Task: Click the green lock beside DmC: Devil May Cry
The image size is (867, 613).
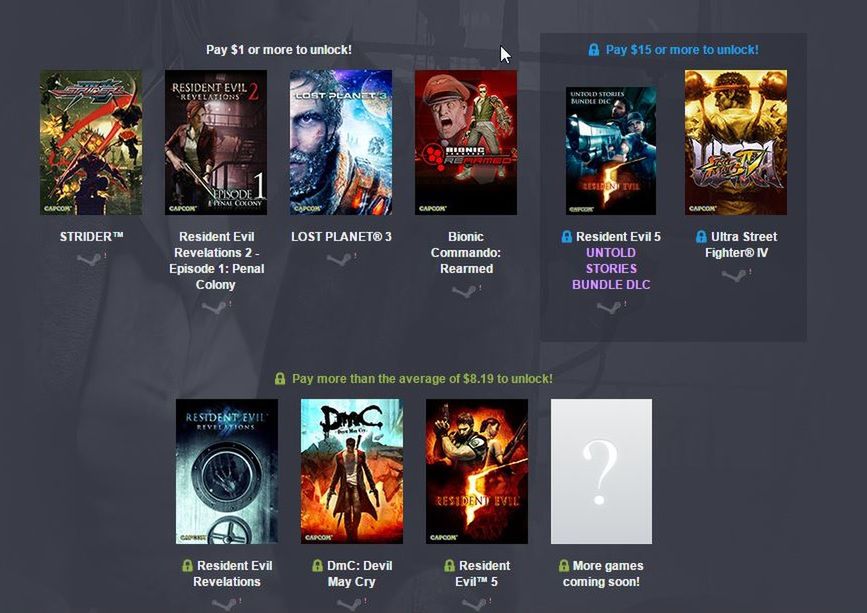Action: coord(317,565)
